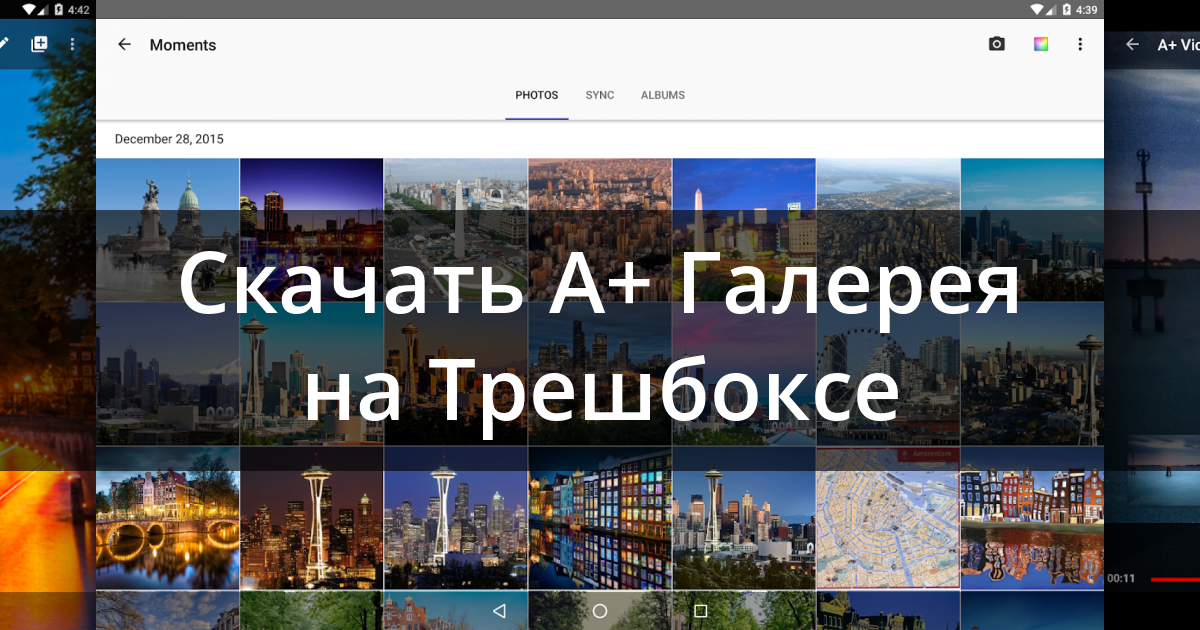This screenshot has width=1200, height=630.
Task: Open overflow menu in the left window
Action: pos(72,44)
